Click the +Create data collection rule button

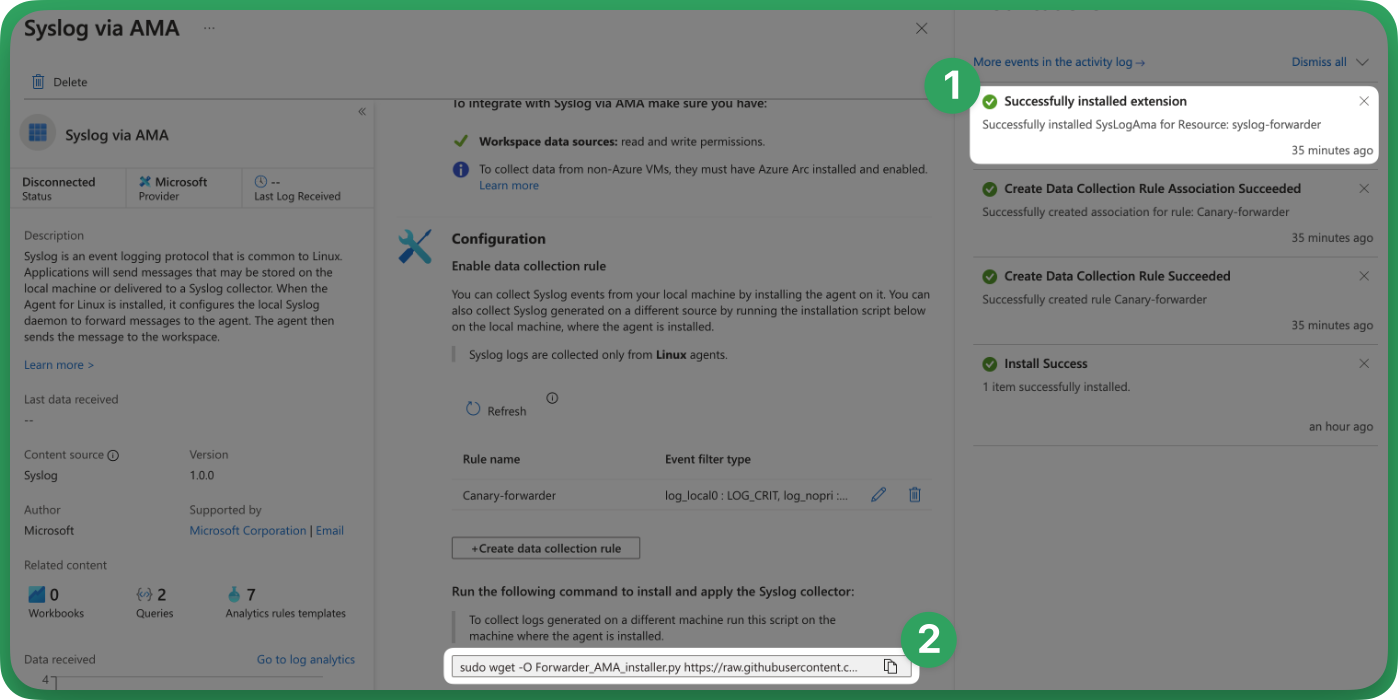pyautogui.click(x=546, y=548)
